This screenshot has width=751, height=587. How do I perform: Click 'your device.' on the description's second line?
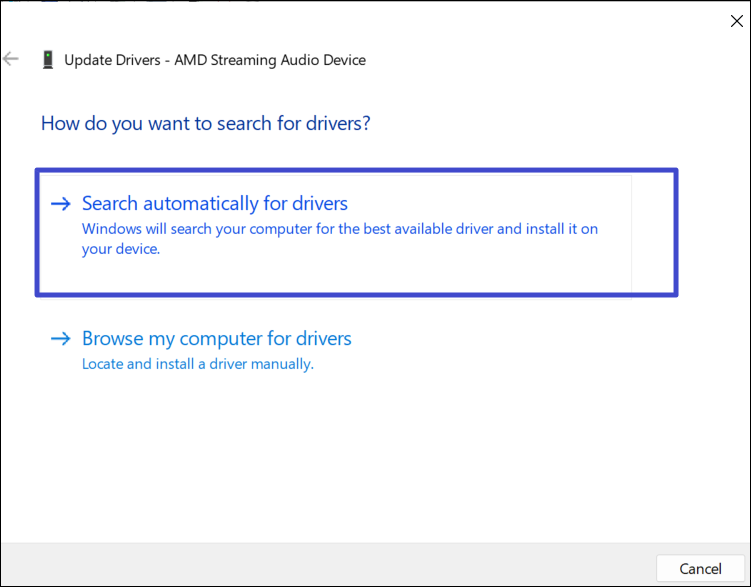pyautogui.click(x=120, y=249)
